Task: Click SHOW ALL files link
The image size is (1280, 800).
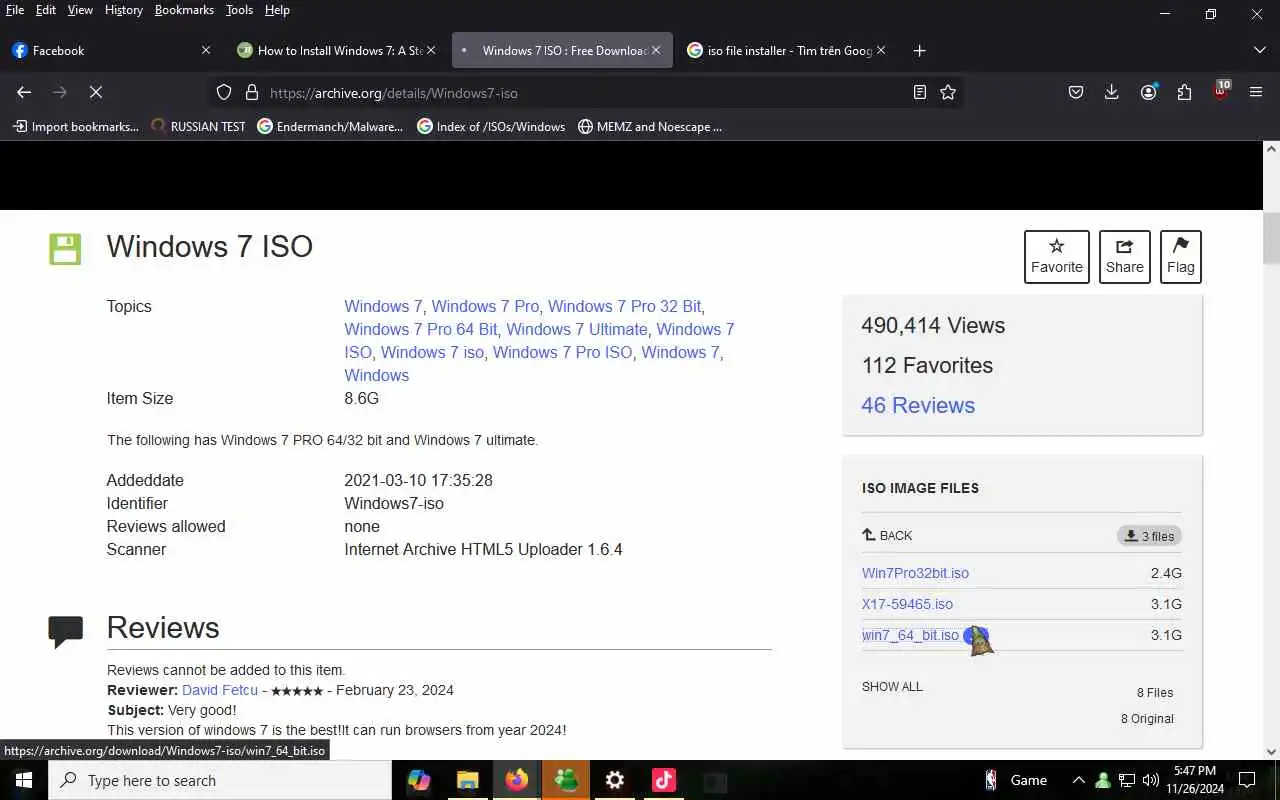Action: click(892, 687)
